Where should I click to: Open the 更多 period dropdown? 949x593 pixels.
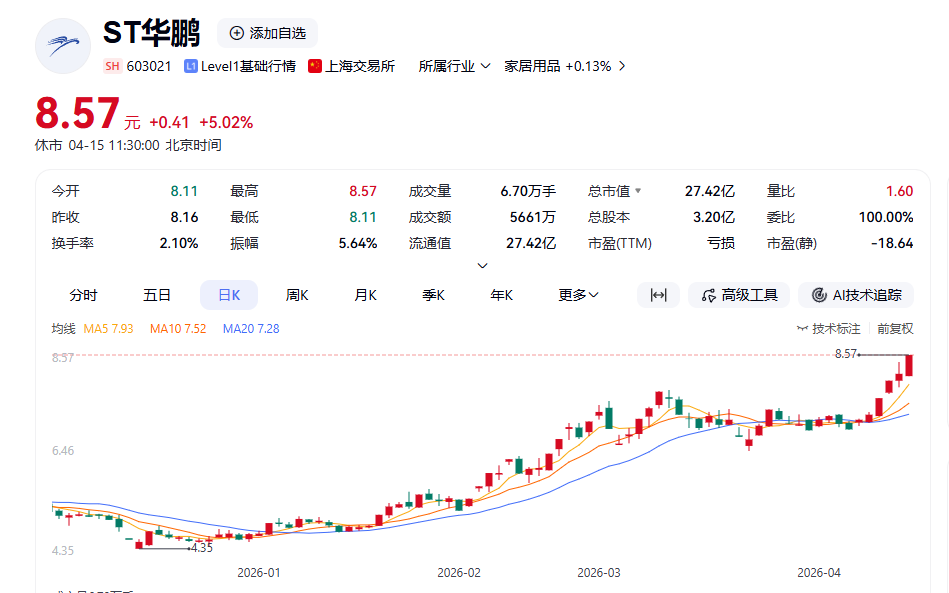[578, 295]
